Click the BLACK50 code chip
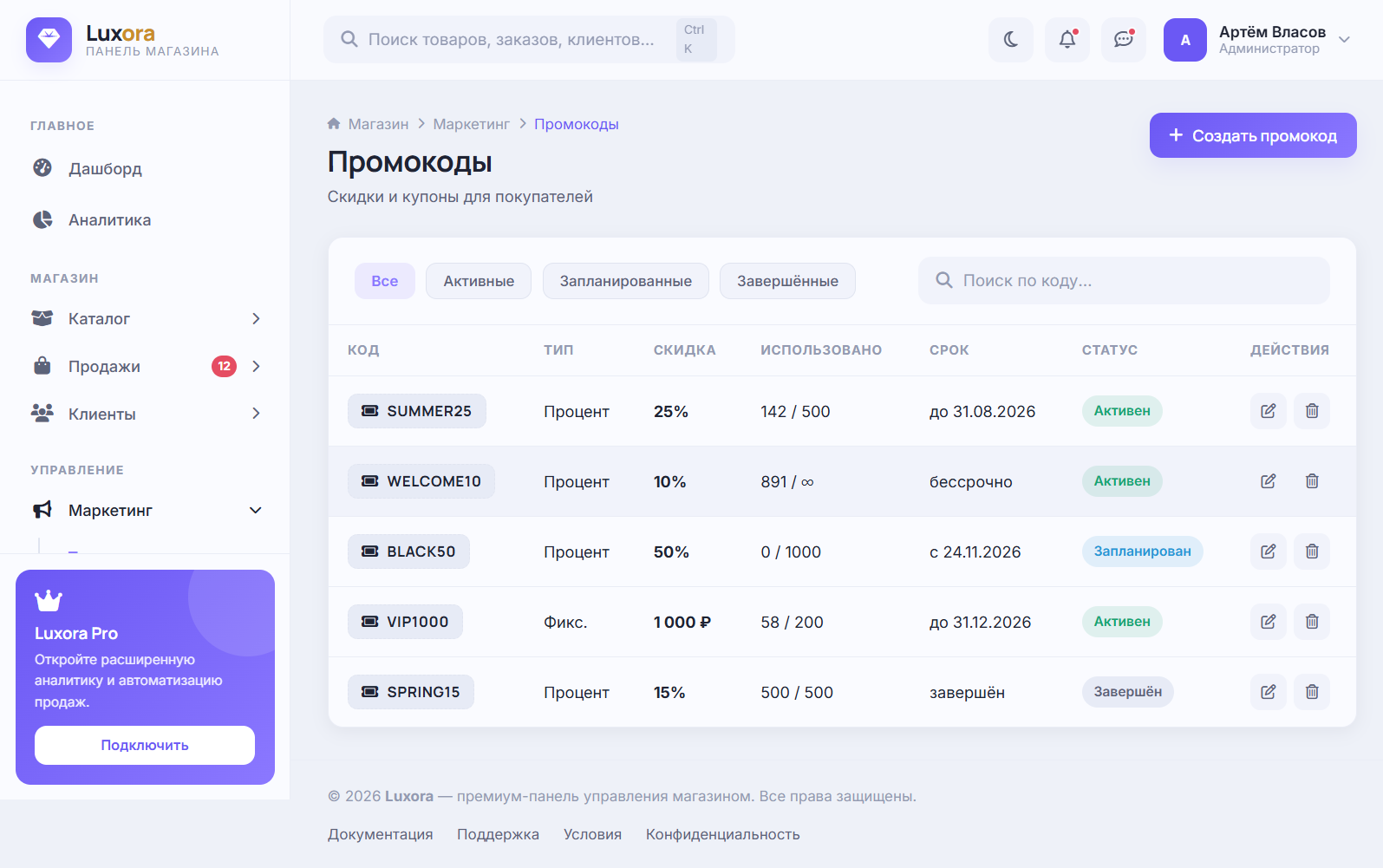1383x868 pixels. [408, 551]
